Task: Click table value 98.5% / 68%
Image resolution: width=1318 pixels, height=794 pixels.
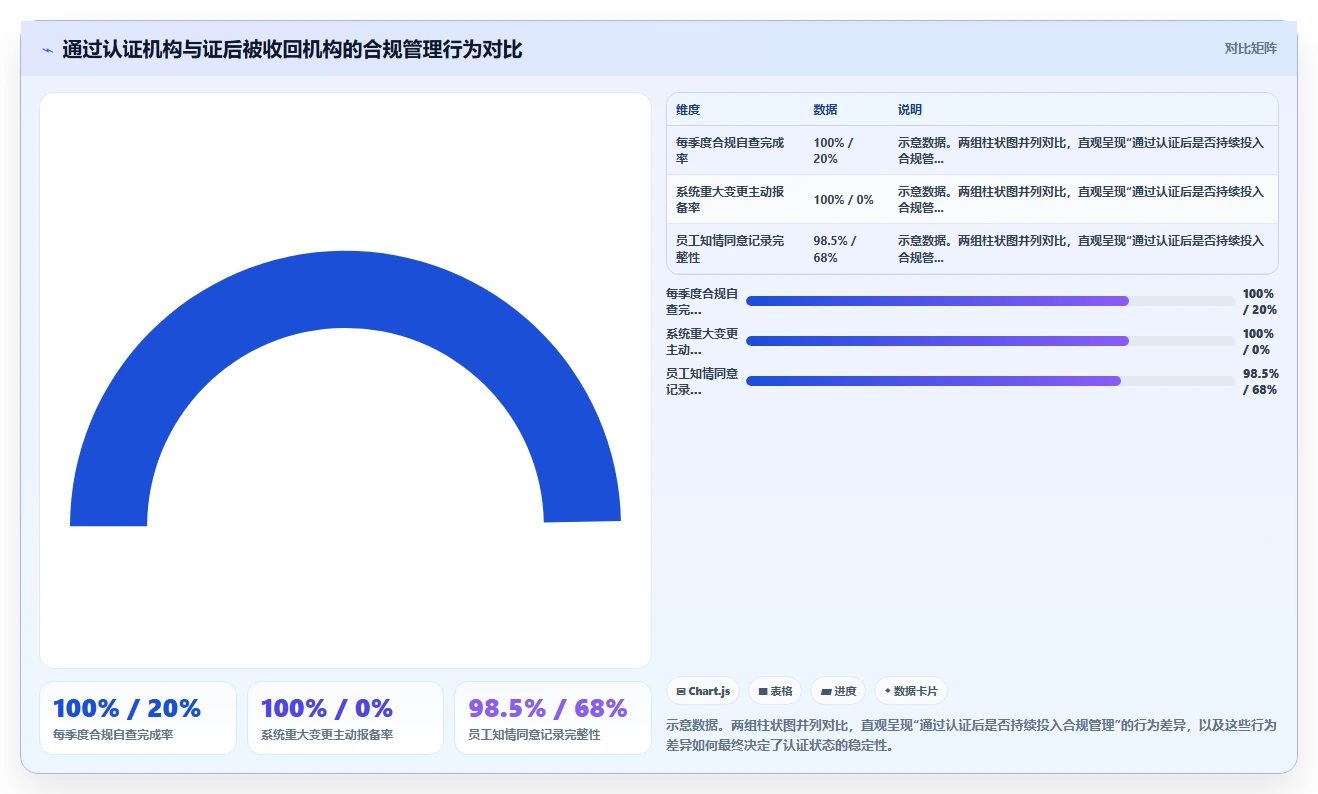Action: [x=836, y=248]
